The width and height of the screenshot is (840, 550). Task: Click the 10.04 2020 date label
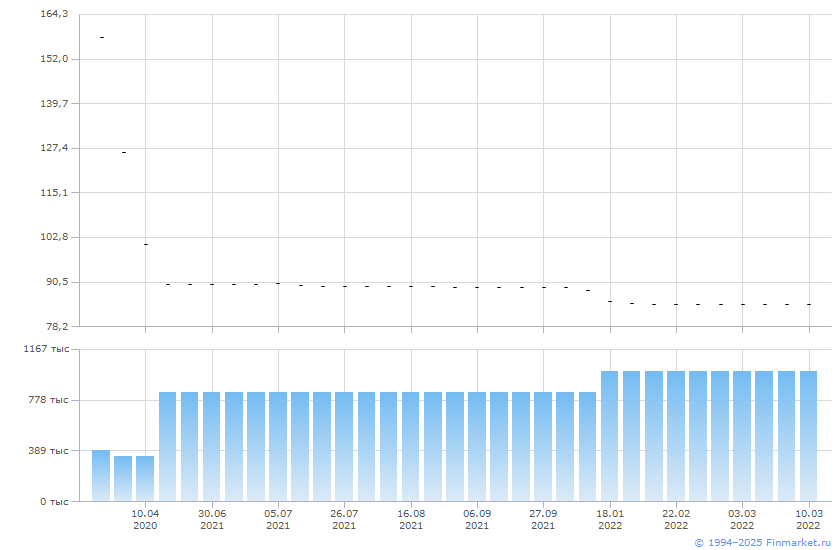(x=145, y=519)
